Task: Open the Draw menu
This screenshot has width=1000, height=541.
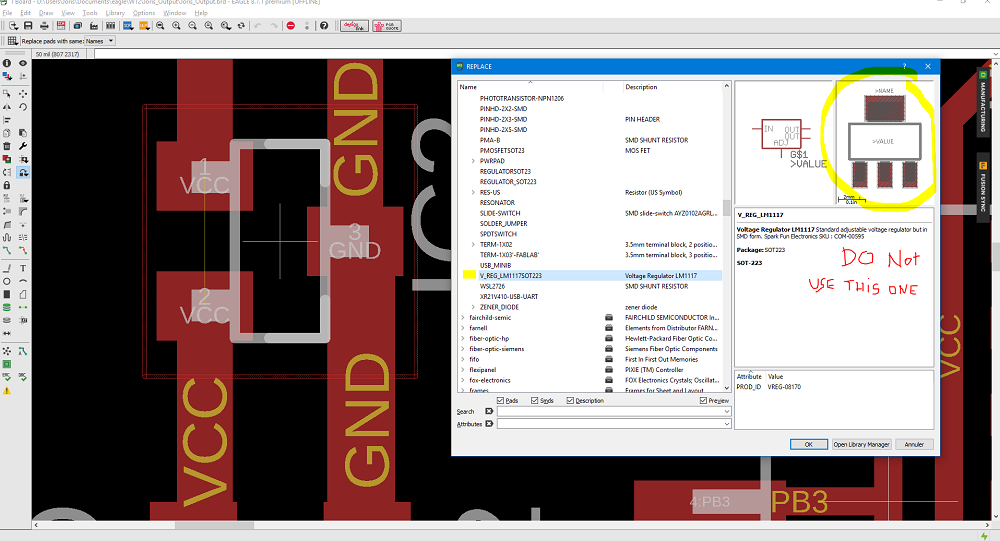Action: 46,13
